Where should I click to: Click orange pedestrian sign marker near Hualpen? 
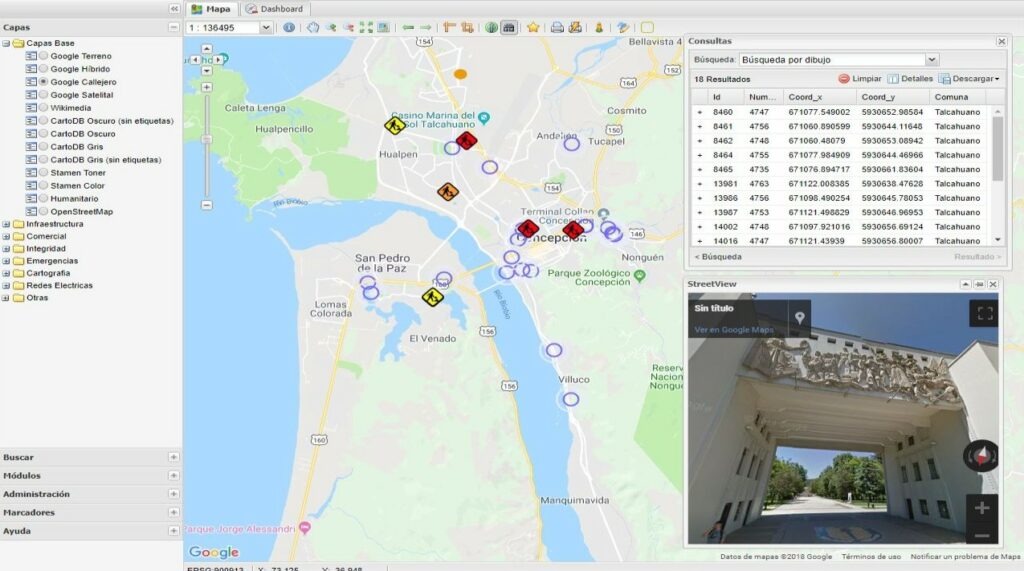pyautogui.click(x=447, y=191)
